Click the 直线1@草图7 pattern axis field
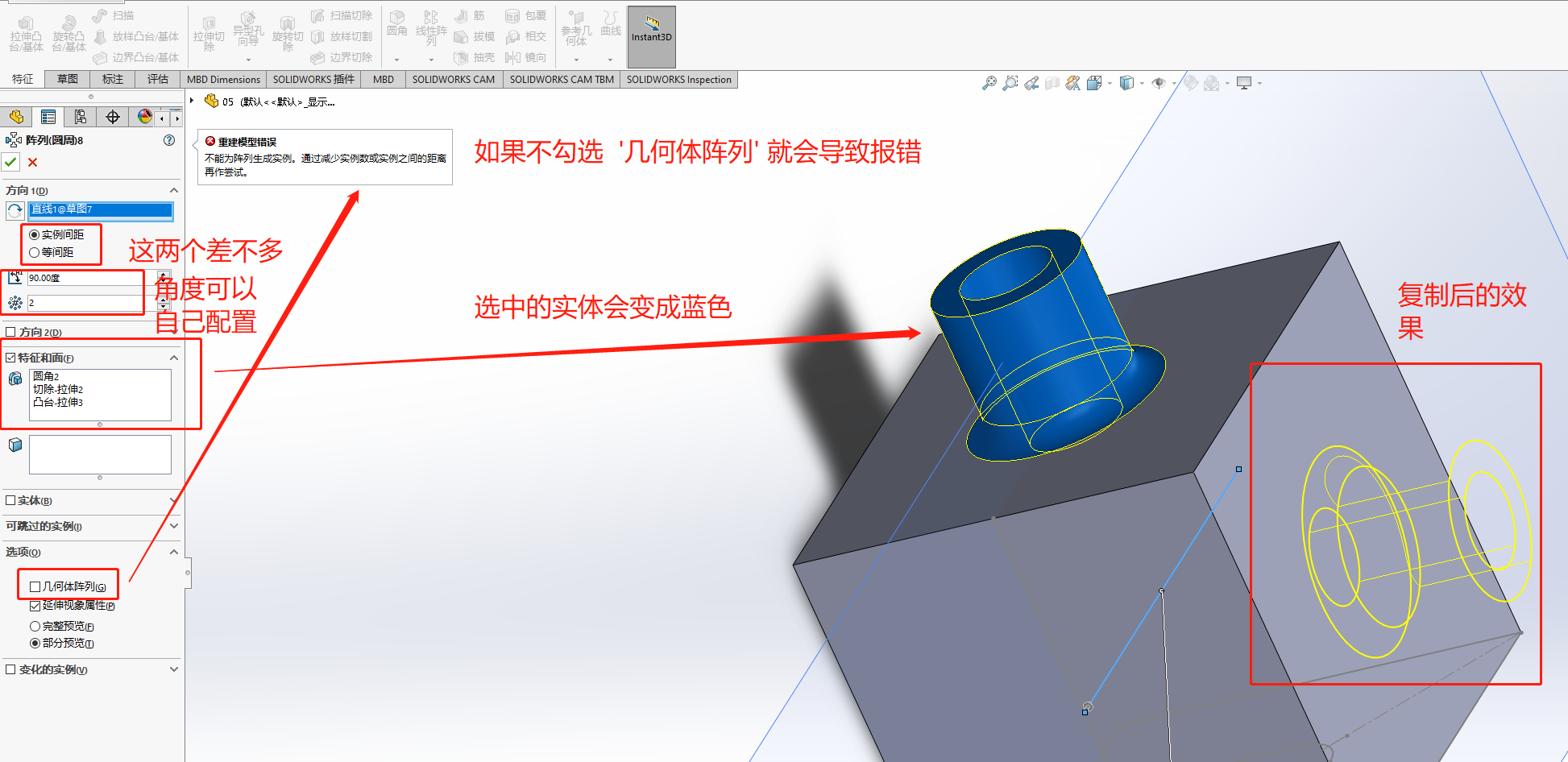 pos(101,210)
